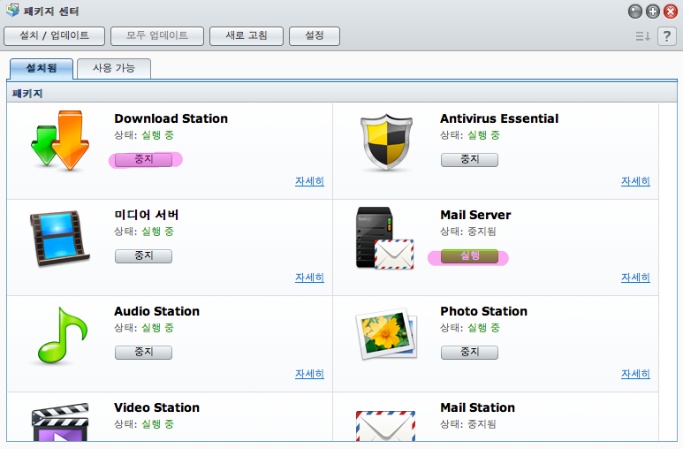Image resolution: width=683 pixels, height=449 pixels.
Task: Open the 설정 button
Action: [x=314, y=36]
